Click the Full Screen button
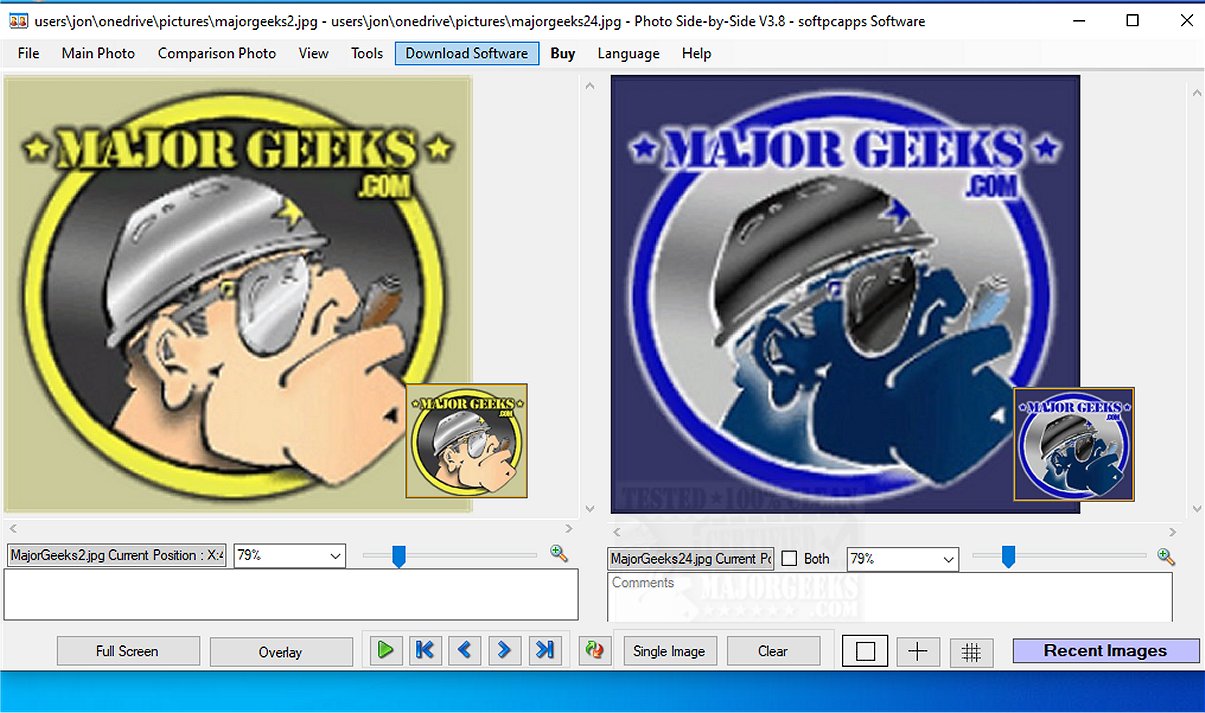 point(128,651)
